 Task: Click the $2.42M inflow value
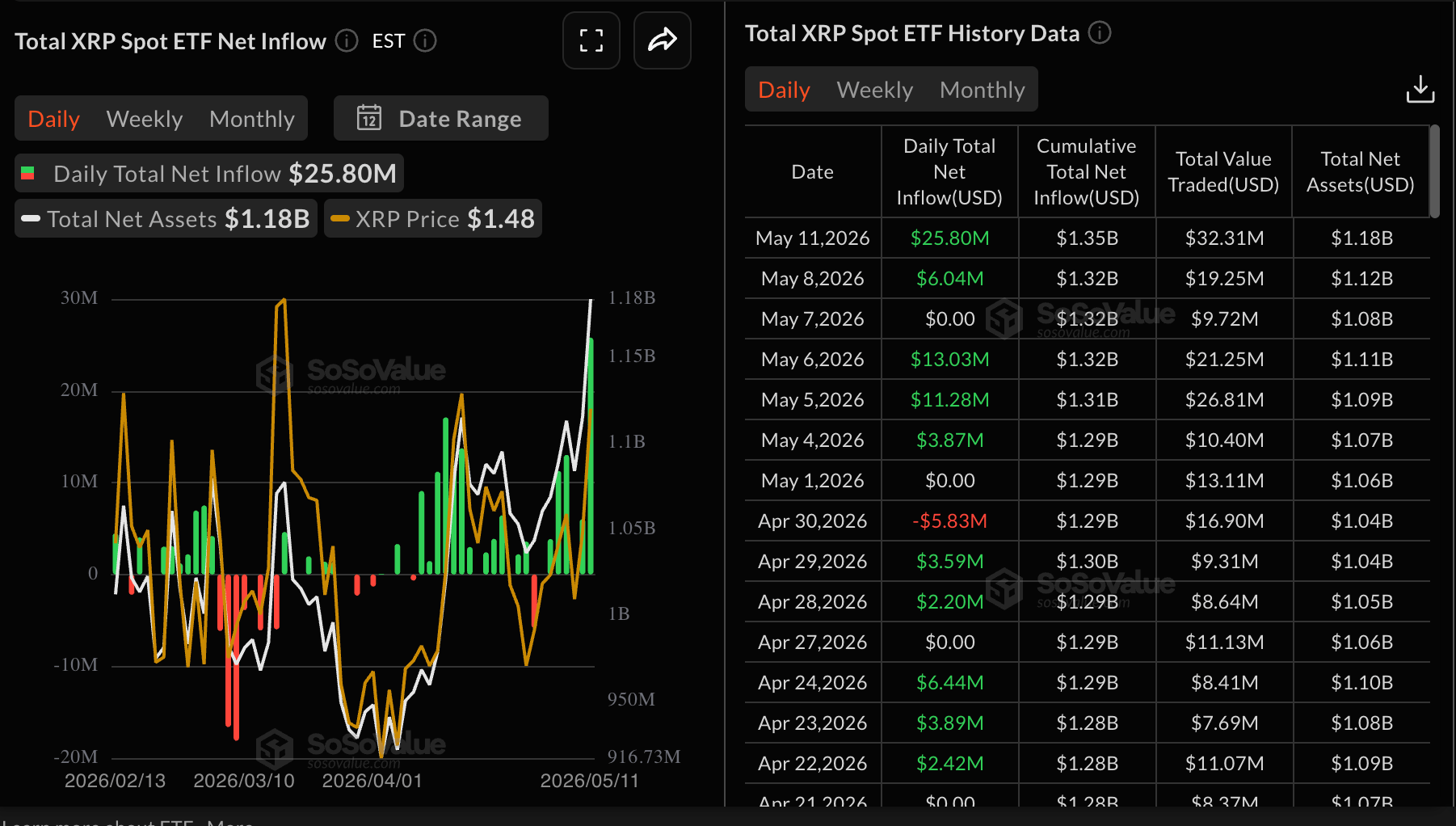(950, 763)
